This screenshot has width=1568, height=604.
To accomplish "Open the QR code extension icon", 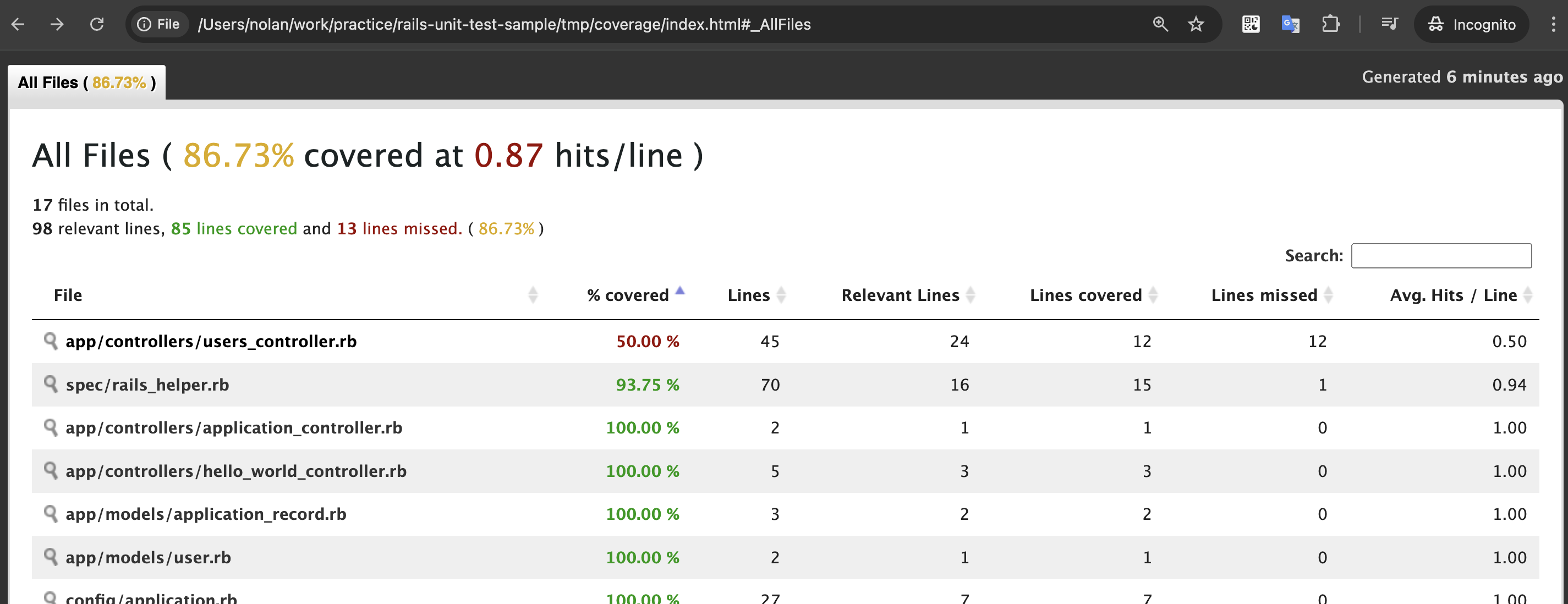I will [x=1250, y=24].
